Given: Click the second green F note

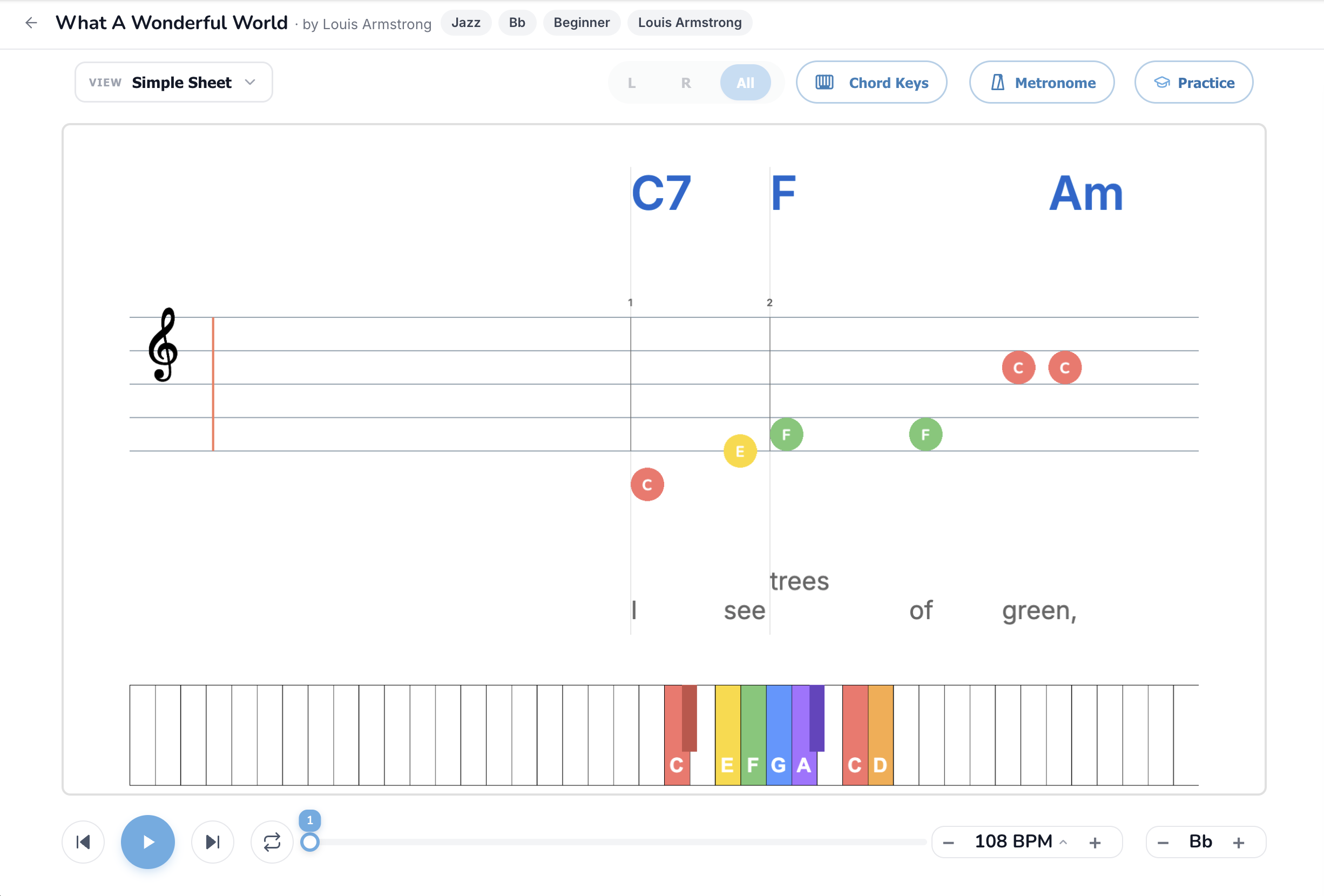Looking at the screenshot, I should coord(925,435).
